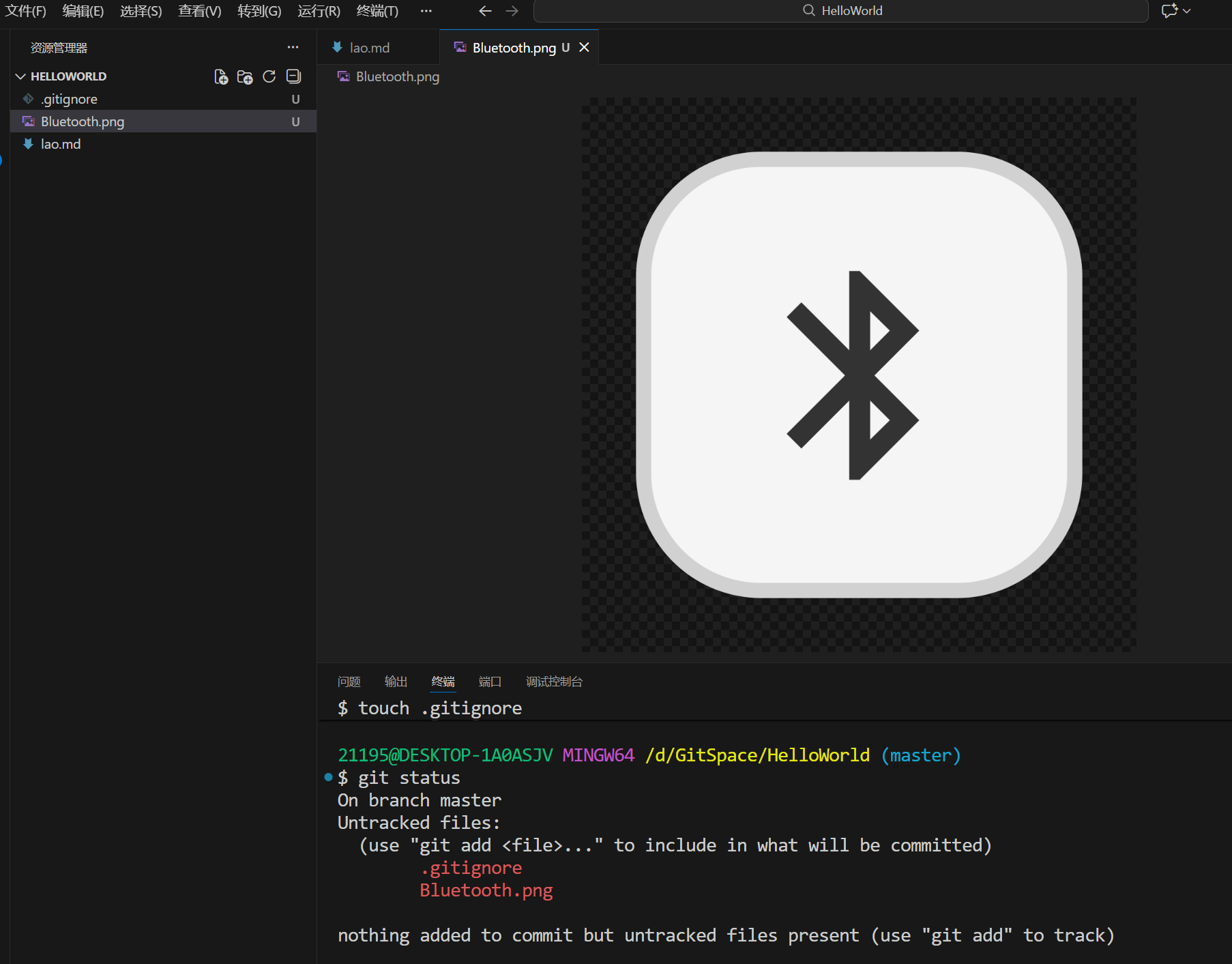Open the 查看(V) menu
Screen dimensions: 1232x964
pyautogui.click(x=200, y=11)
